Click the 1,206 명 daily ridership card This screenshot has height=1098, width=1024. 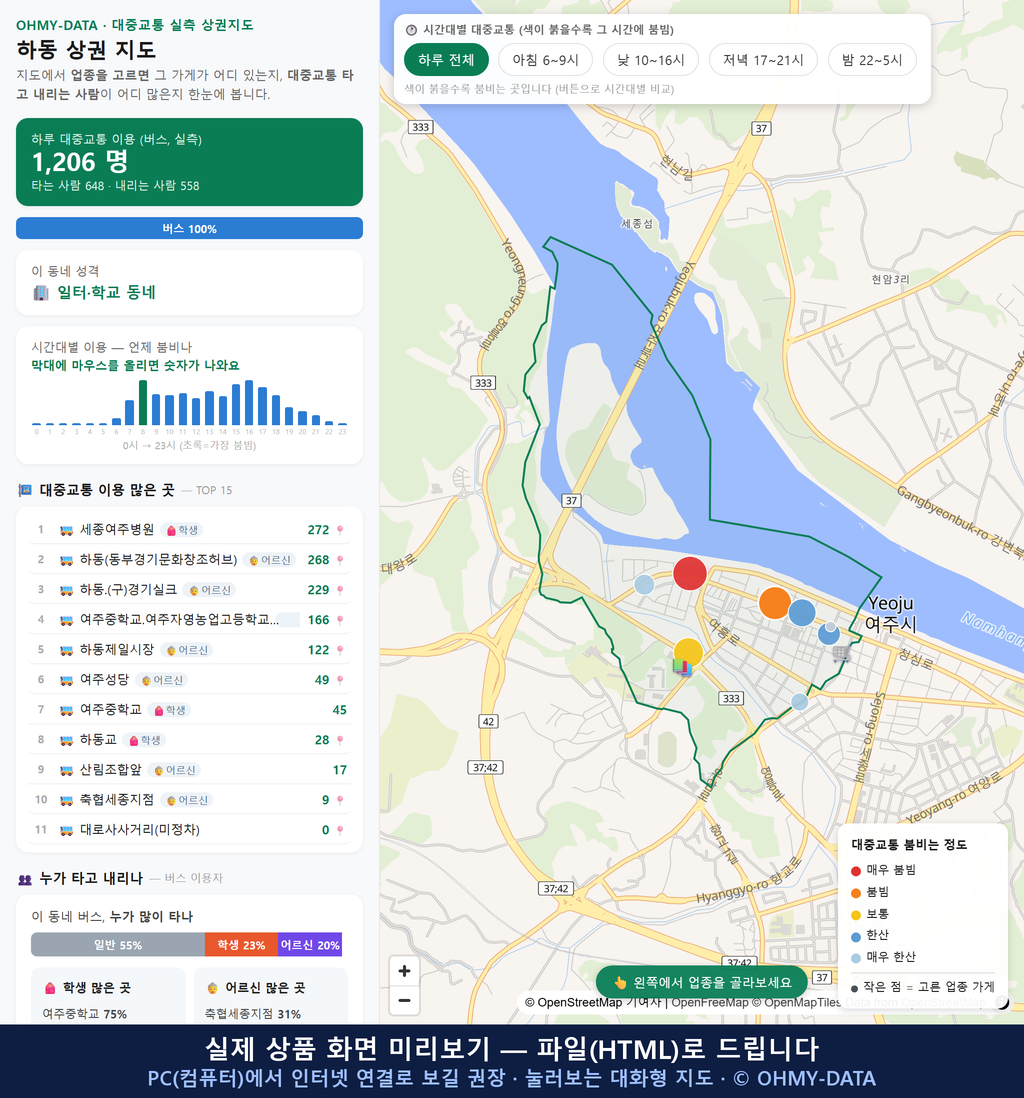(189, 162)
